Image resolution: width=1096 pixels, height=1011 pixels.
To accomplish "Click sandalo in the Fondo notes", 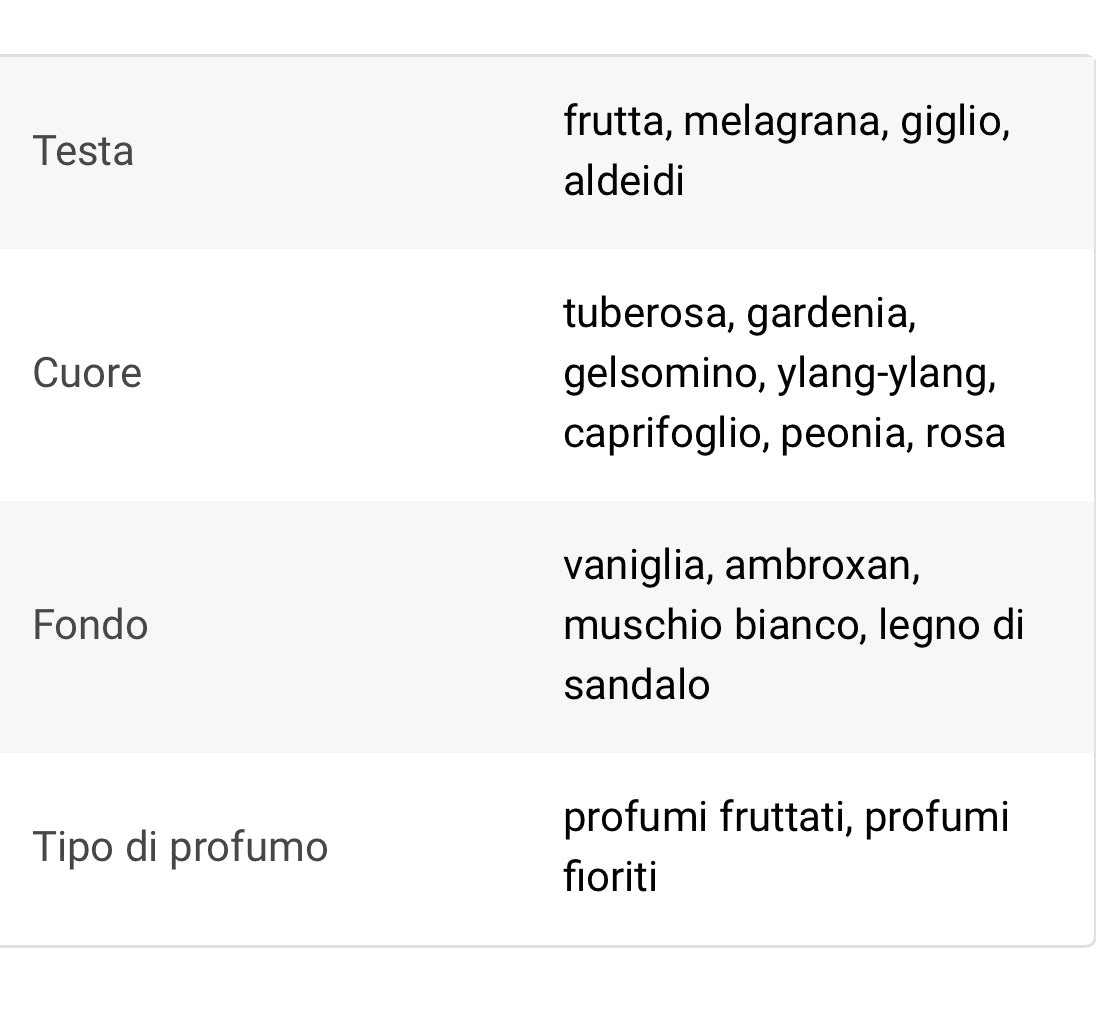I will tap(637, 684).
